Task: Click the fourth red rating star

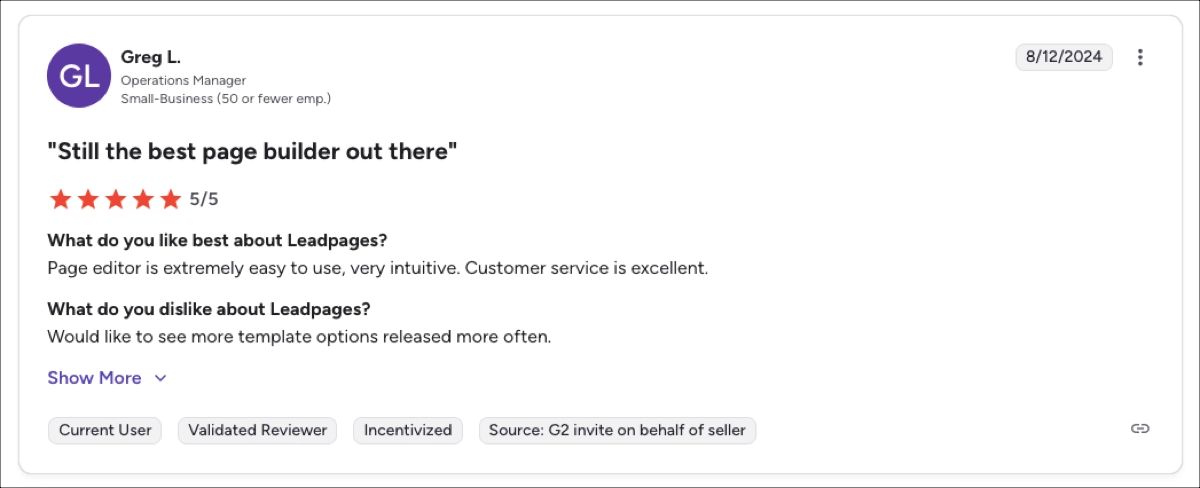Action: point(143,199)
